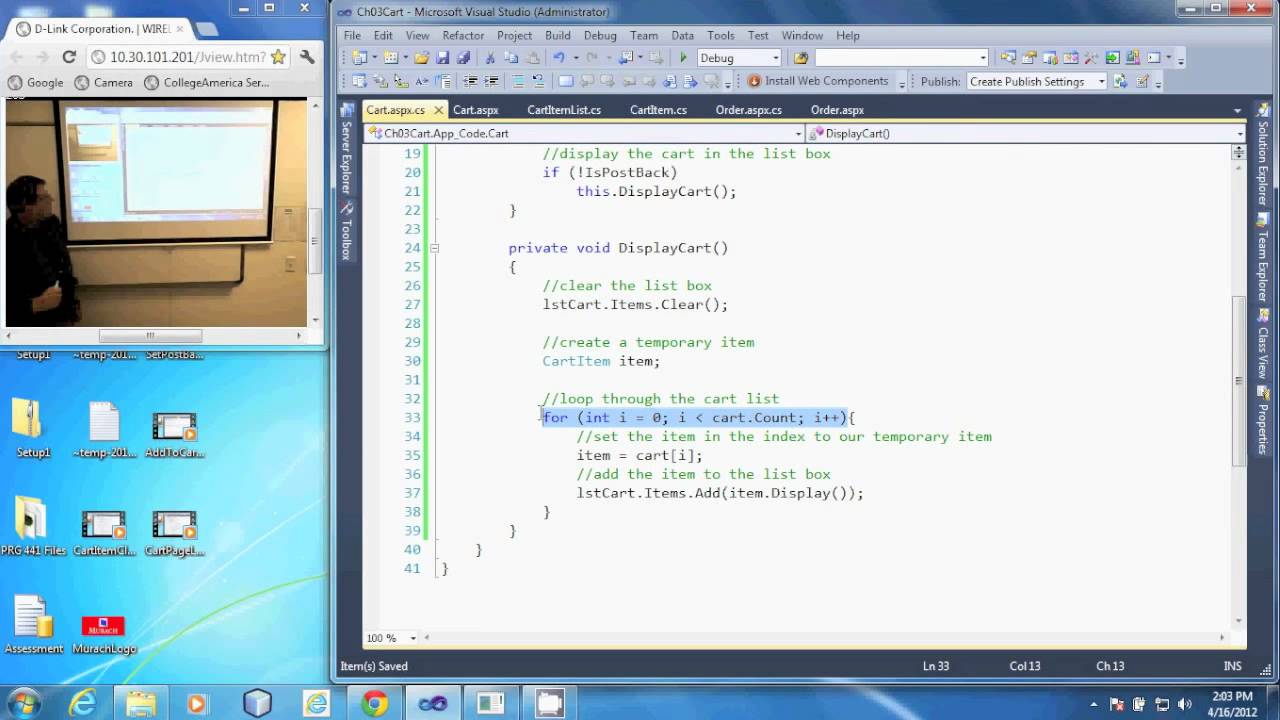Screen dimensions: 1280x720
Task: Click the Find in Files icon
Action: coord(800,58)
